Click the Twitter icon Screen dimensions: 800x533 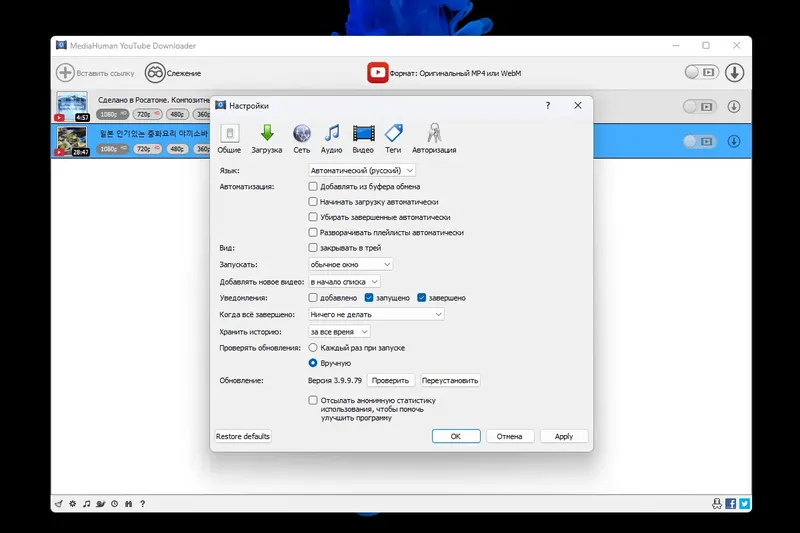click(745, 504)
